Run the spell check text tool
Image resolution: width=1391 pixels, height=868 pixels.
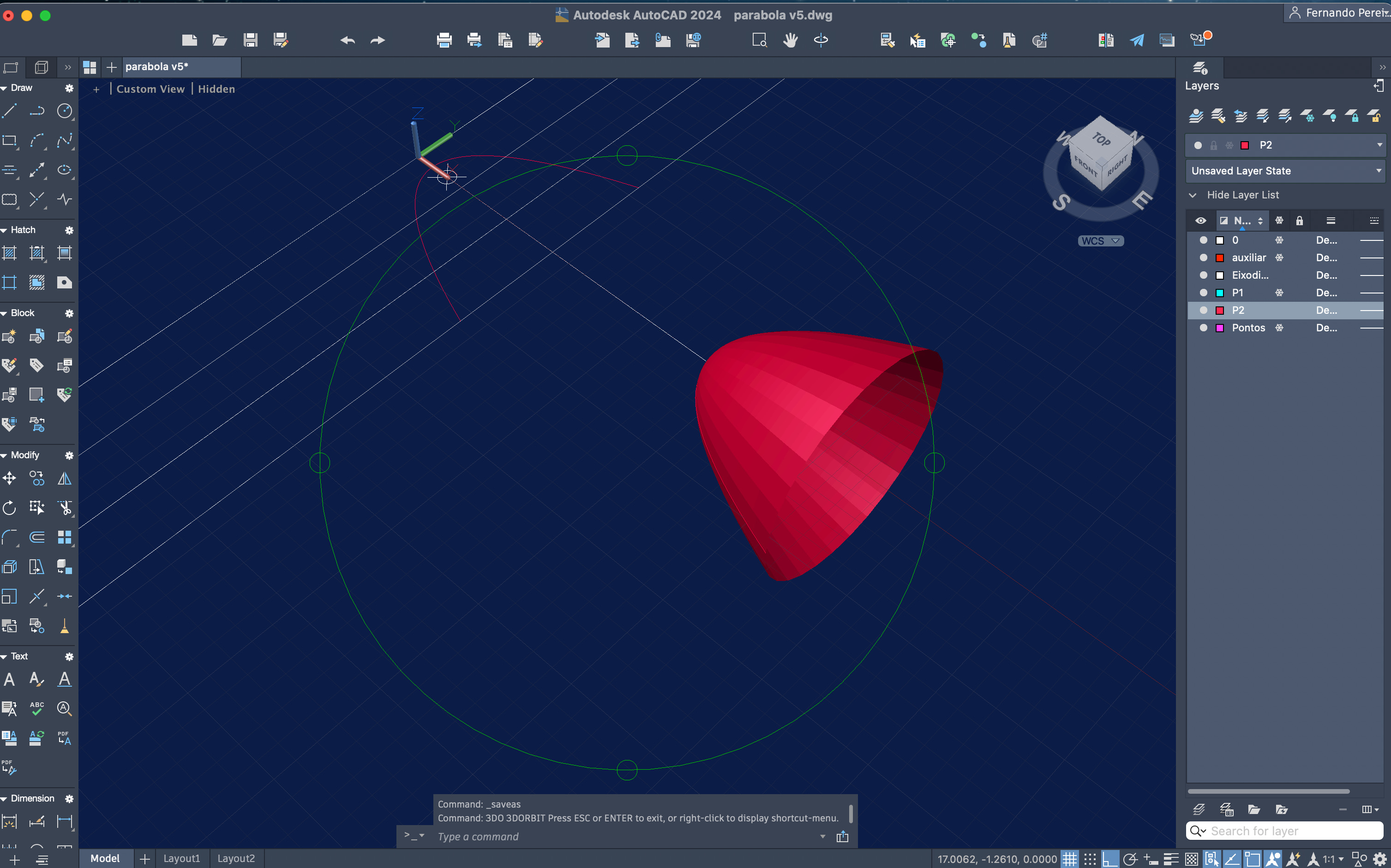(x=37, y=708)
